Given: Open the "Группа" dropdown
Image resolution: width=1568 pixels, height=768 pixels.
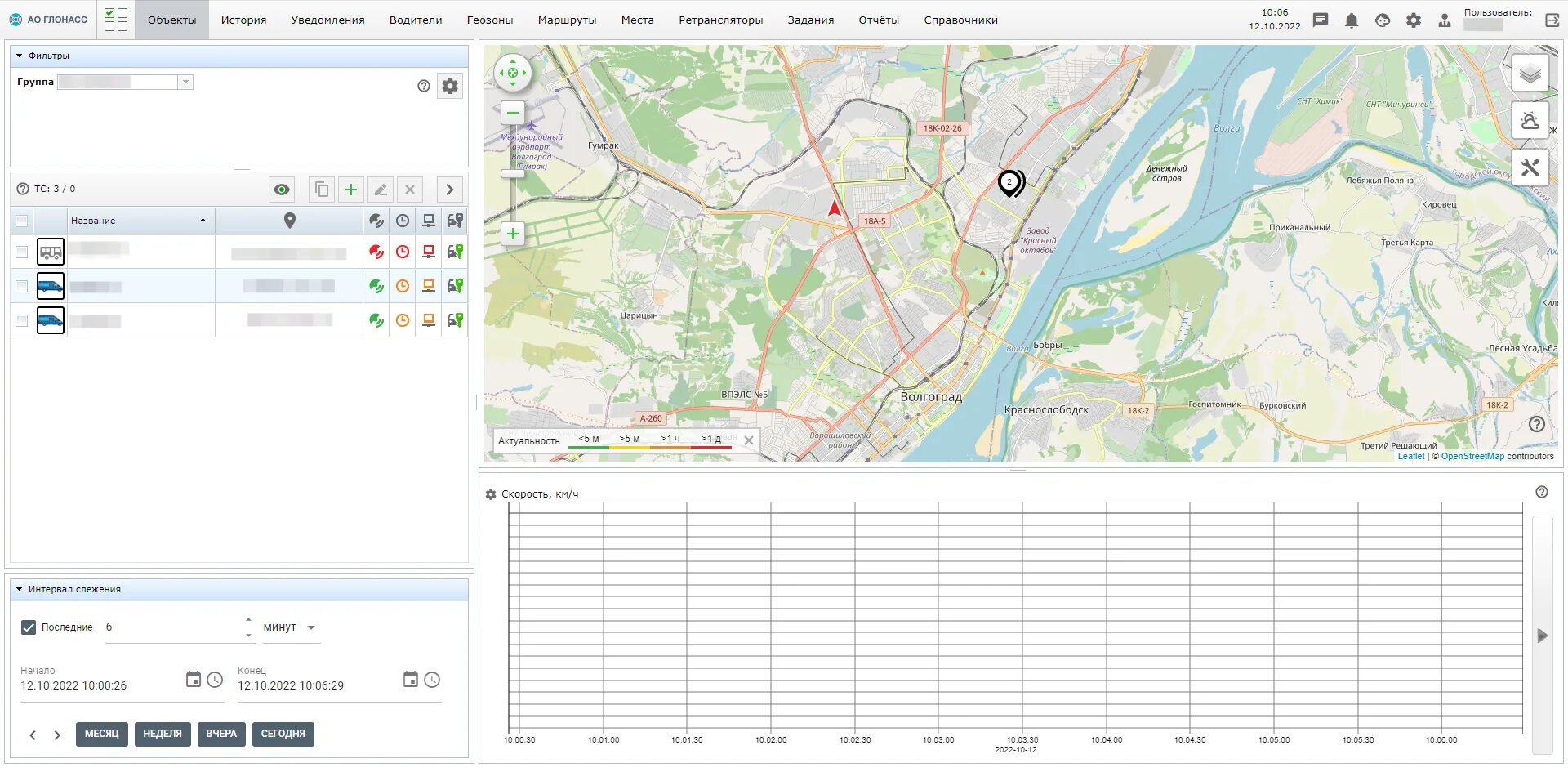Looking at the screenshot, I should pyautogui.click(x=185, y=82).
